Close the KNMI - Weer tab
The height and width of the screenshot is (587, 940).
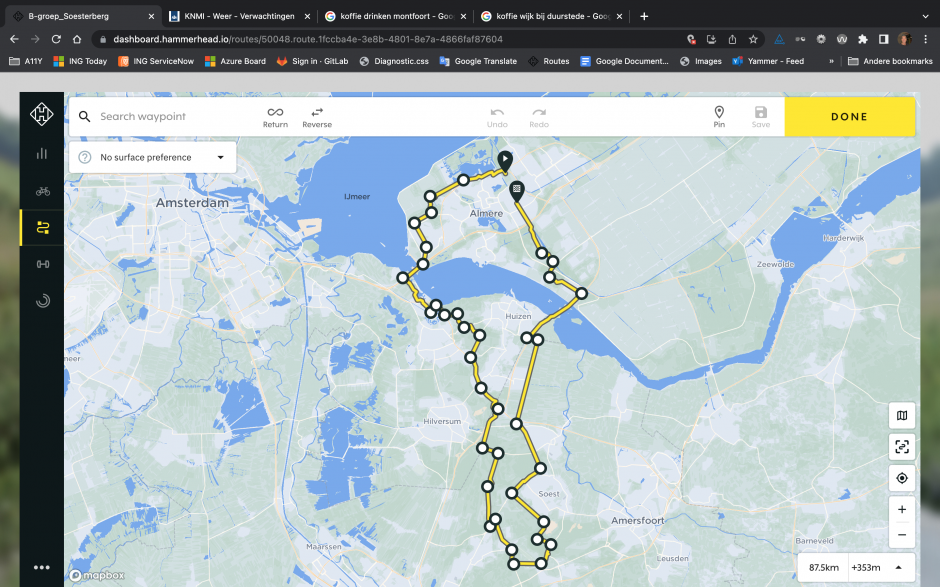[307, 16]
